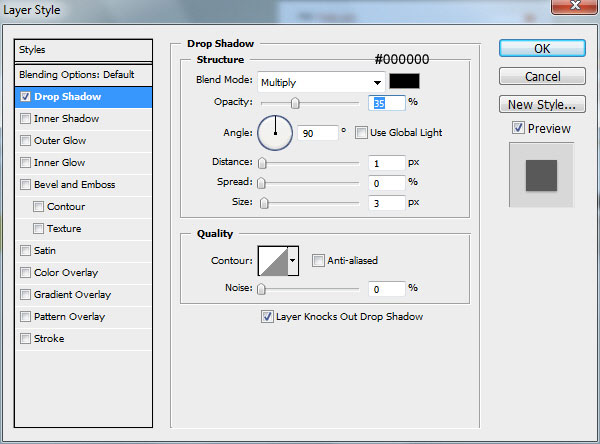
Task: Uncheck Layer Knocks Out Drop Shadow
Action: pos(267,317)
